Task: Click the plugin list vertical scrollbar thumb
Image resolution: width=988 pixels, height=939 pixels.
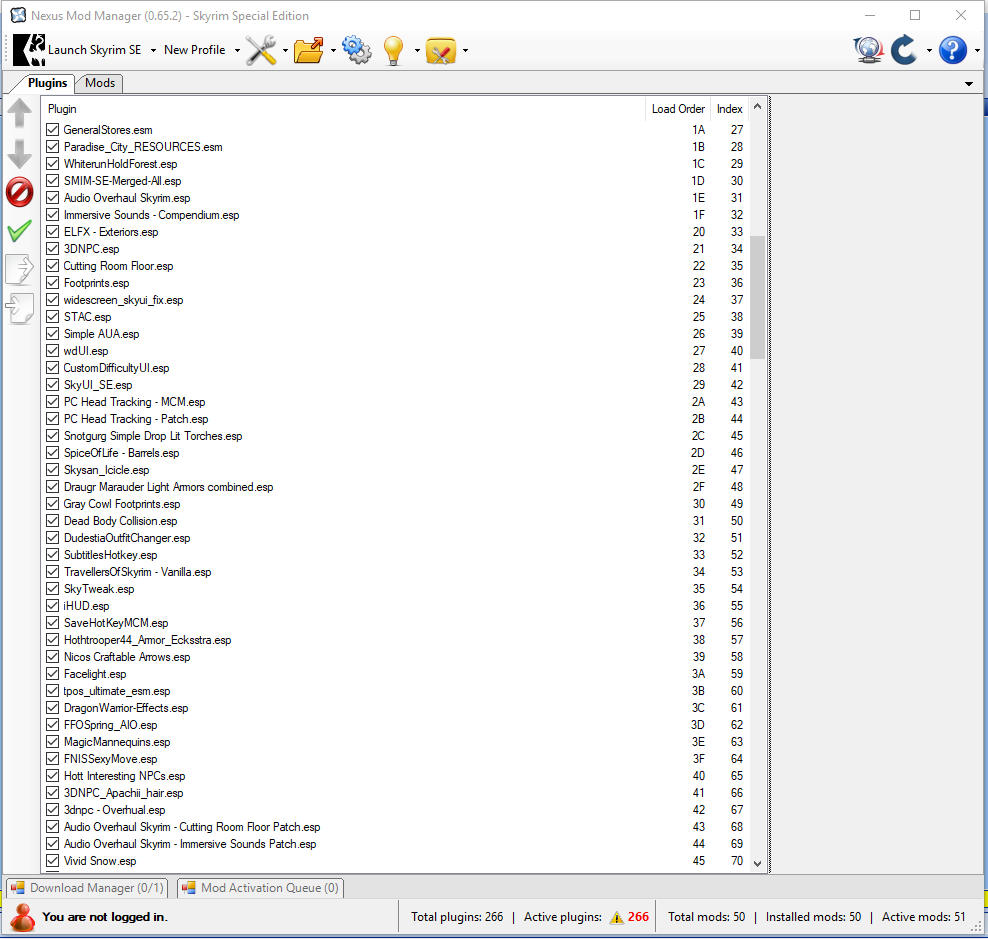Action: [x=757, y=297]
